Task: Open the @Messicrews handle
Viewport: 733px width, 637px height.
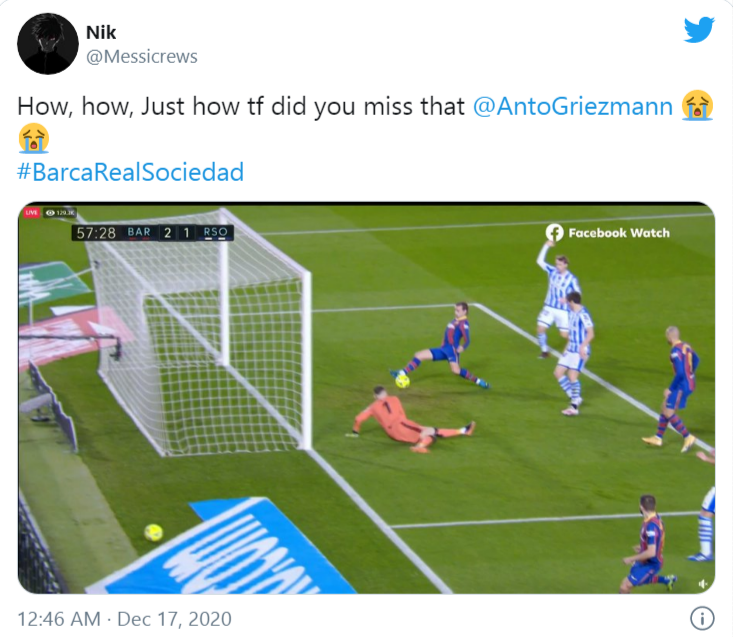Action: click(x=142, y=57)
